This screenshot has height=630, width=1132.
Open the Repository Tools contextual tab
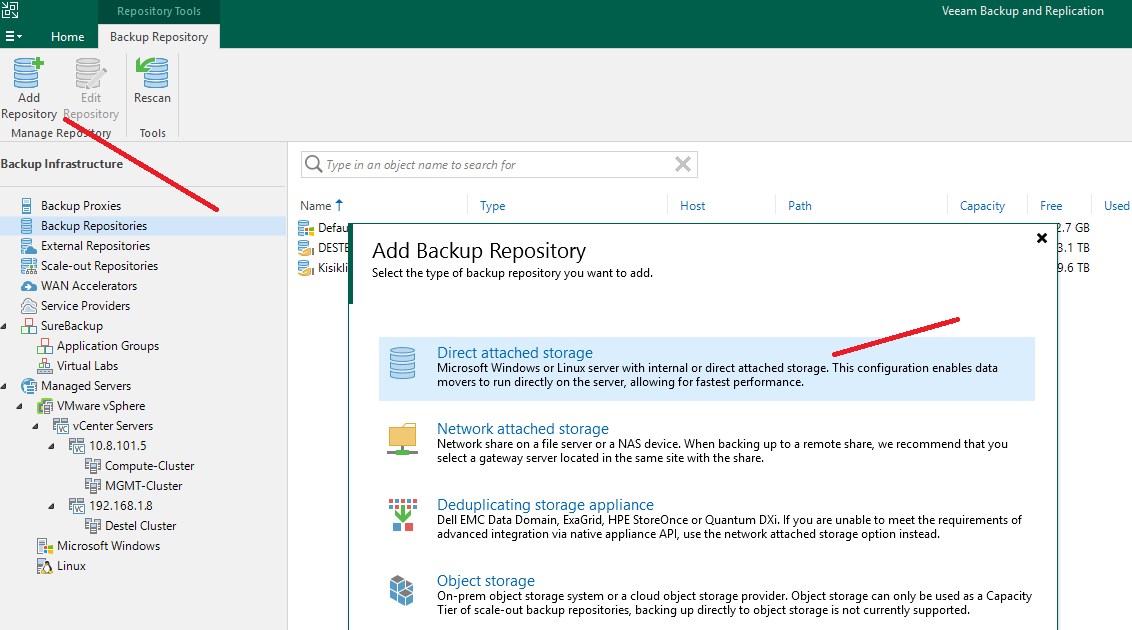point(159,11)
